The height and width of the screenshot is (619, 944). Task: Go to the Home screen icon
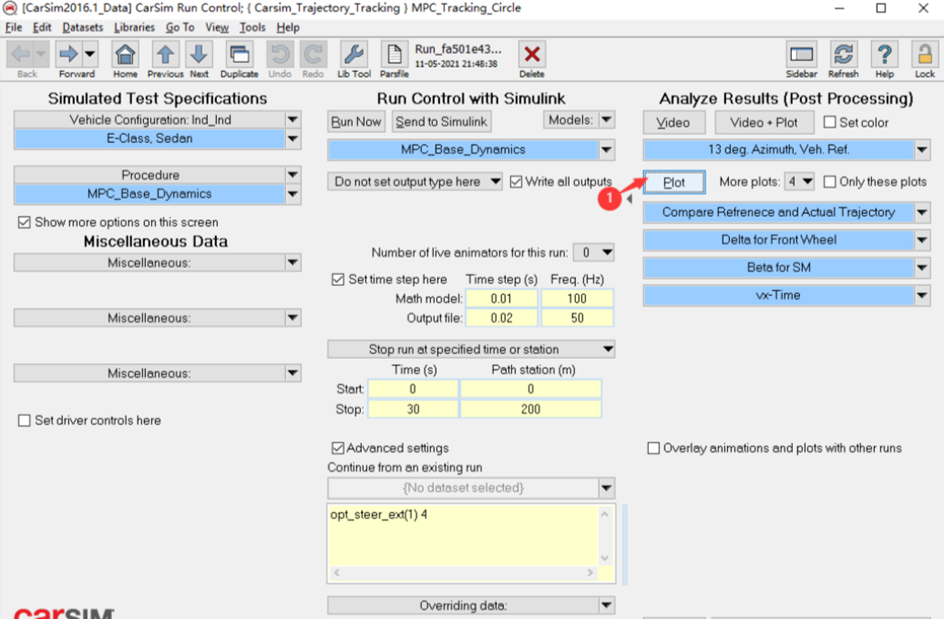click(x=125, y=54)
